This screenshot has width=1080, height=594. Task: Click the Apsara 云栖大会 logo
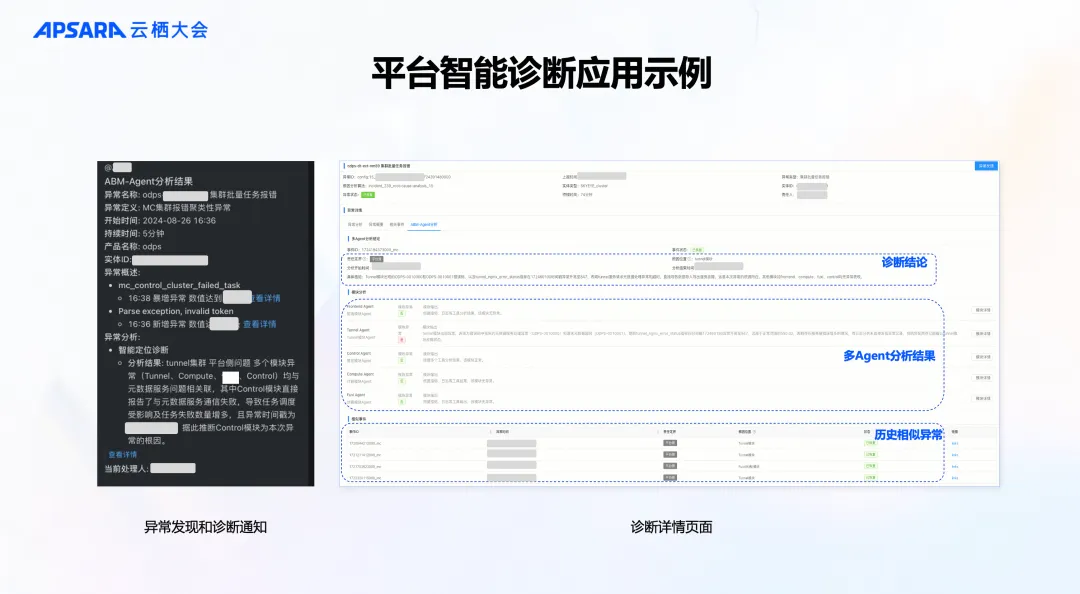121,30
